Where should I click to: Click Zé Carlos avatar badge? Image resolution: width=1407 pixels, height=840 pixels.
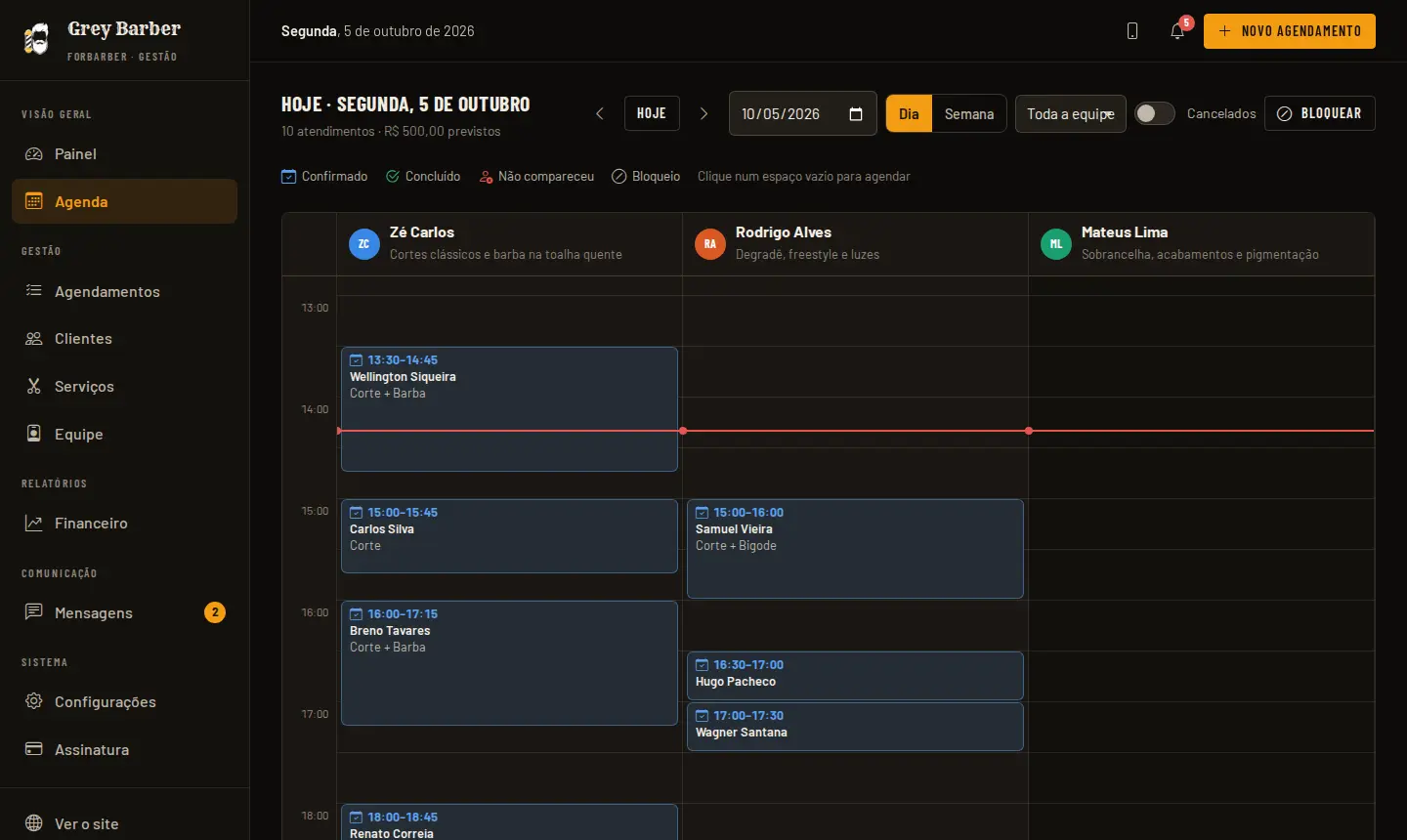364,244
